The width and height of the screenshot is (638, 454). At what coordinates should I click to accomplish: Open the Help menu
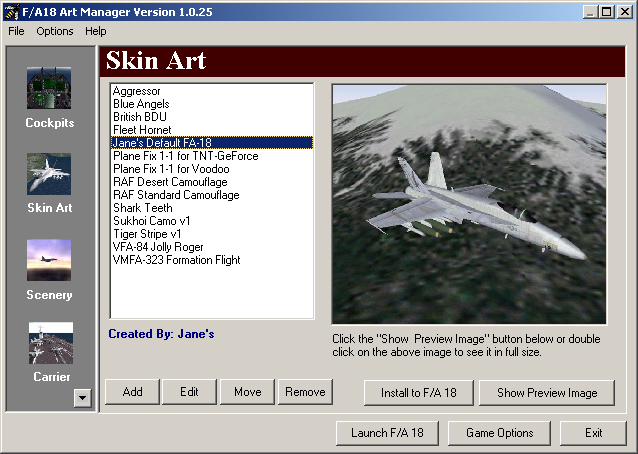tap(95, 31)
